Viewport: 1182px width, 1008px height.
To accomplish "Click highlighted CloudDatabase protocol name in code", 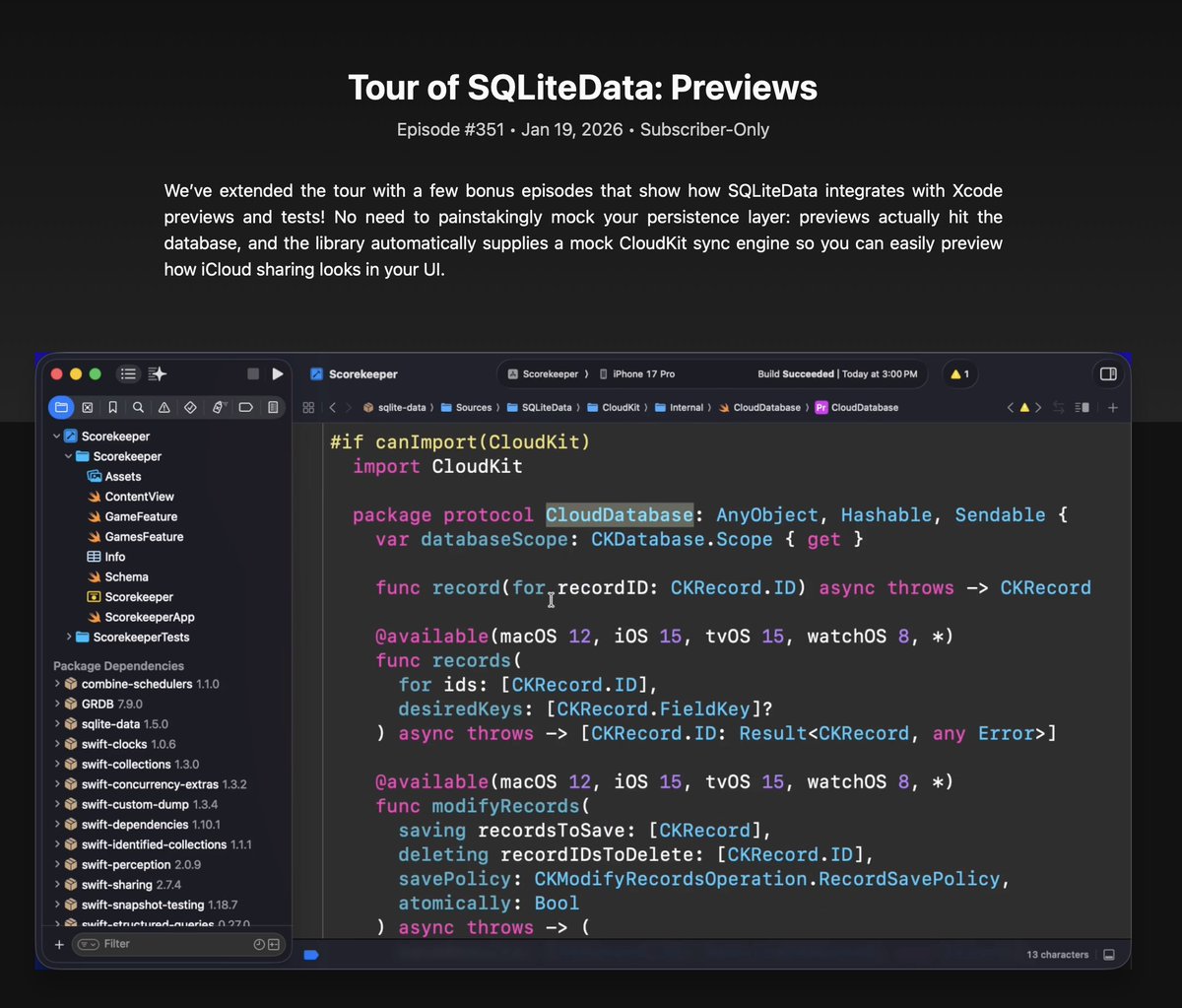I will pyautogui.click(x=620, y=515).
